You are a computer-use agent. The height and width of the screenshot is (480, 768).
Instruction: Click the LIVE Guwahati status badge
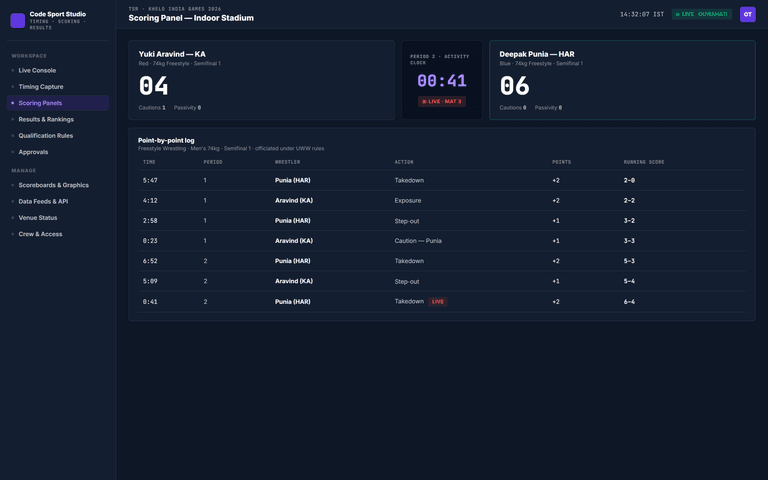point(701,14)
